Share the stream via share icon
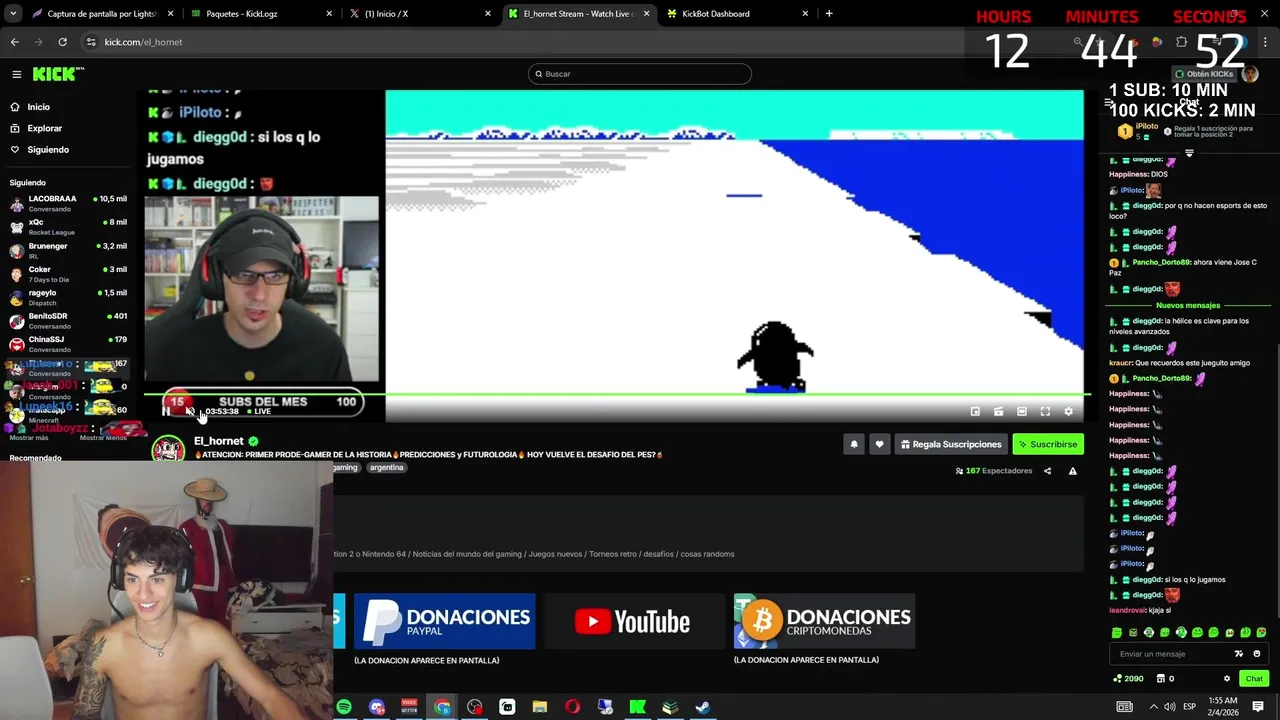1280x720 pixels. point(1047,471)
